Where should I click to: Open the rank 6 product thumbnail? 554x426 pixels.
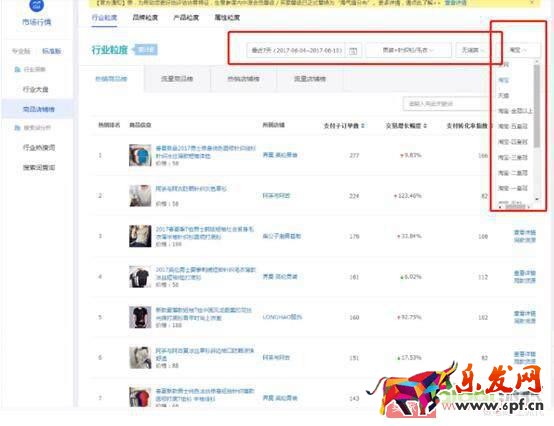[x=140, y=357]
